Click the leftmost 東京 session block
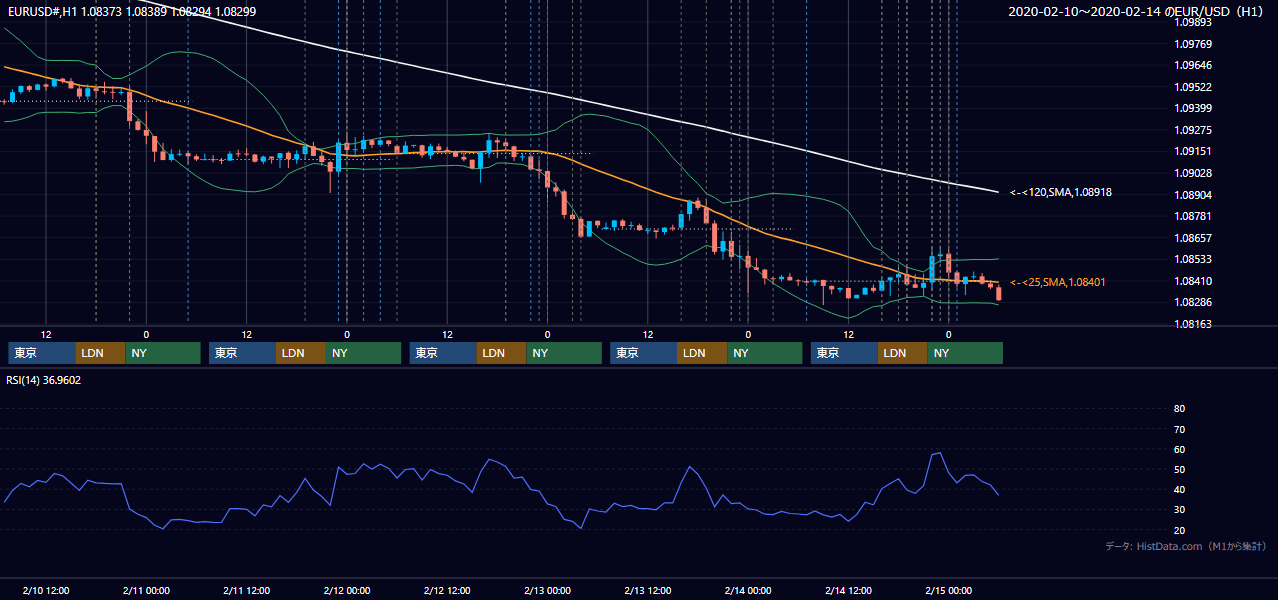 click(x=42, y=353)
